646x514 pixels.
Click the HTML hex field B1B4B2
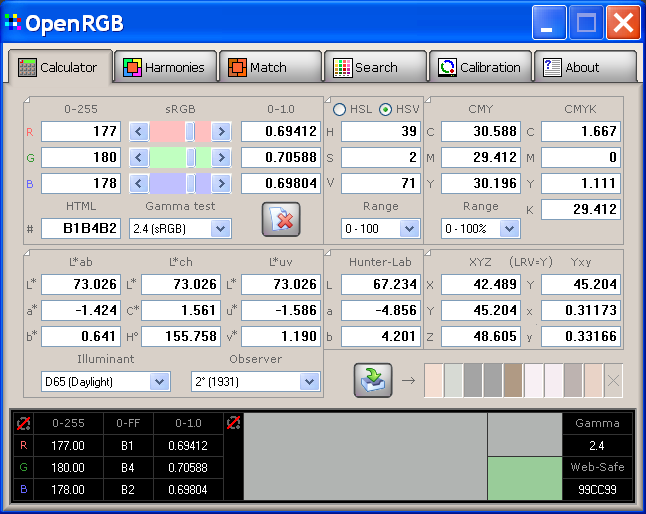tap(81, 229)
